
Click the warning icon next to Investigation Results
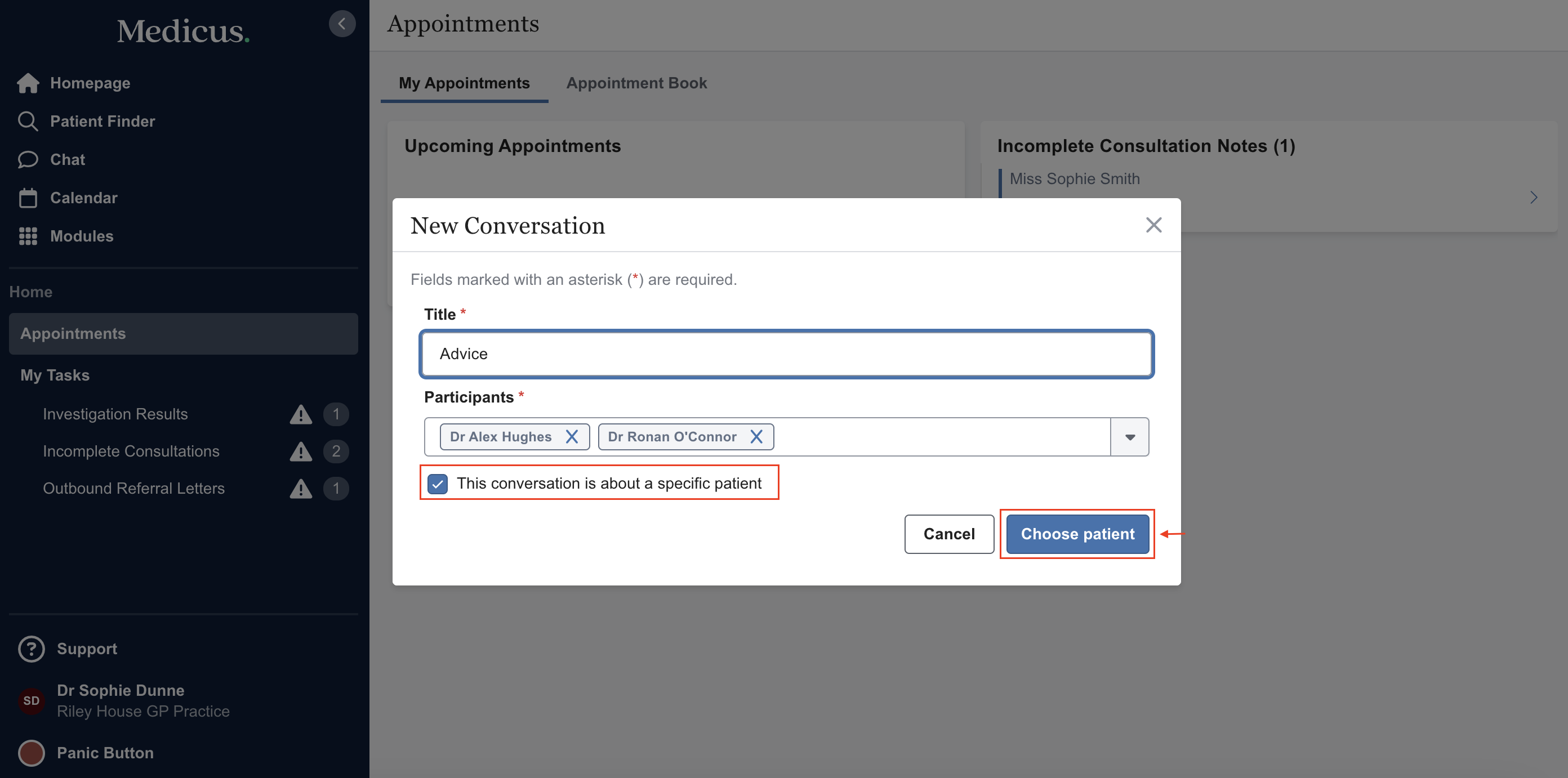click(301, 414)
